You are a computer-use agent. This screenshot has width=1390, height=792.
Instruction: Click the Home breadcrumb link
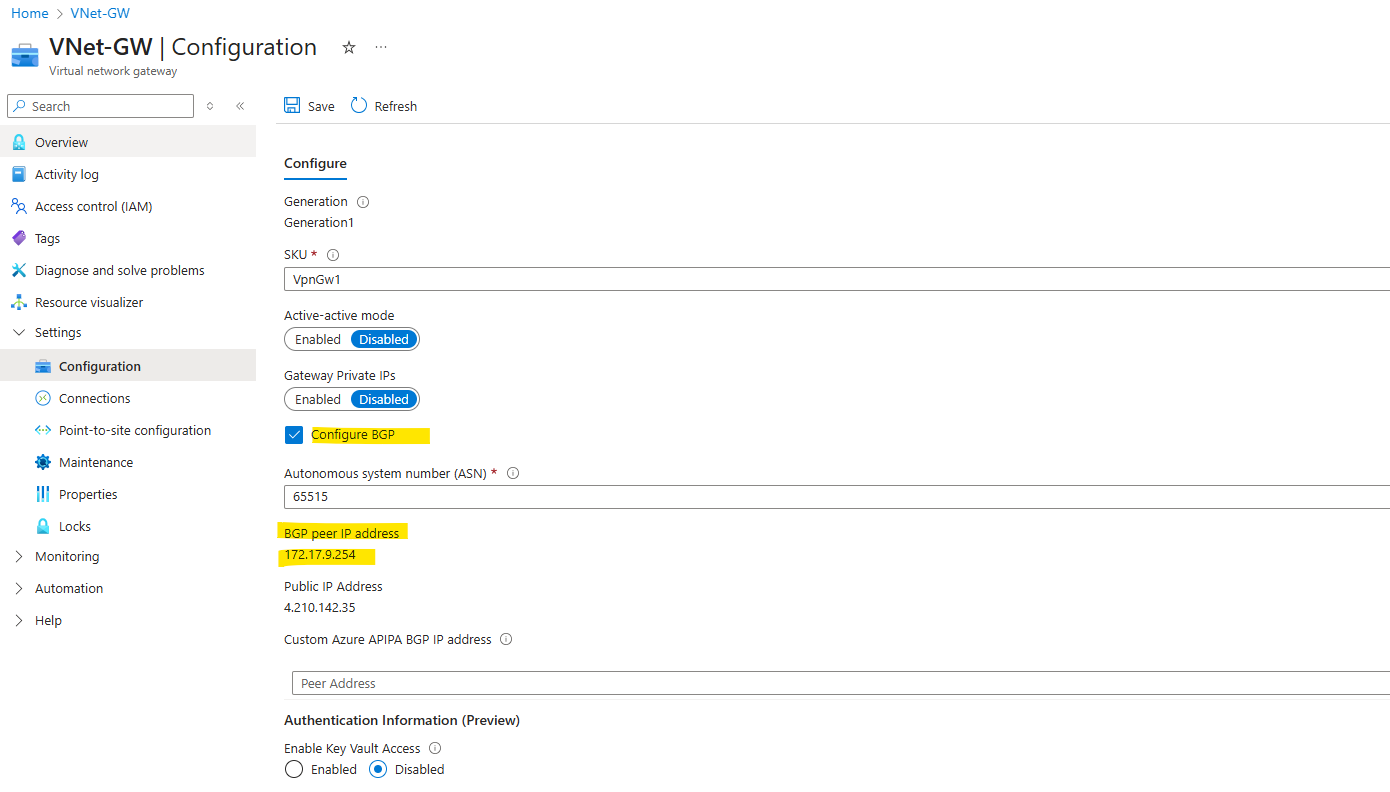pos(30,13)
